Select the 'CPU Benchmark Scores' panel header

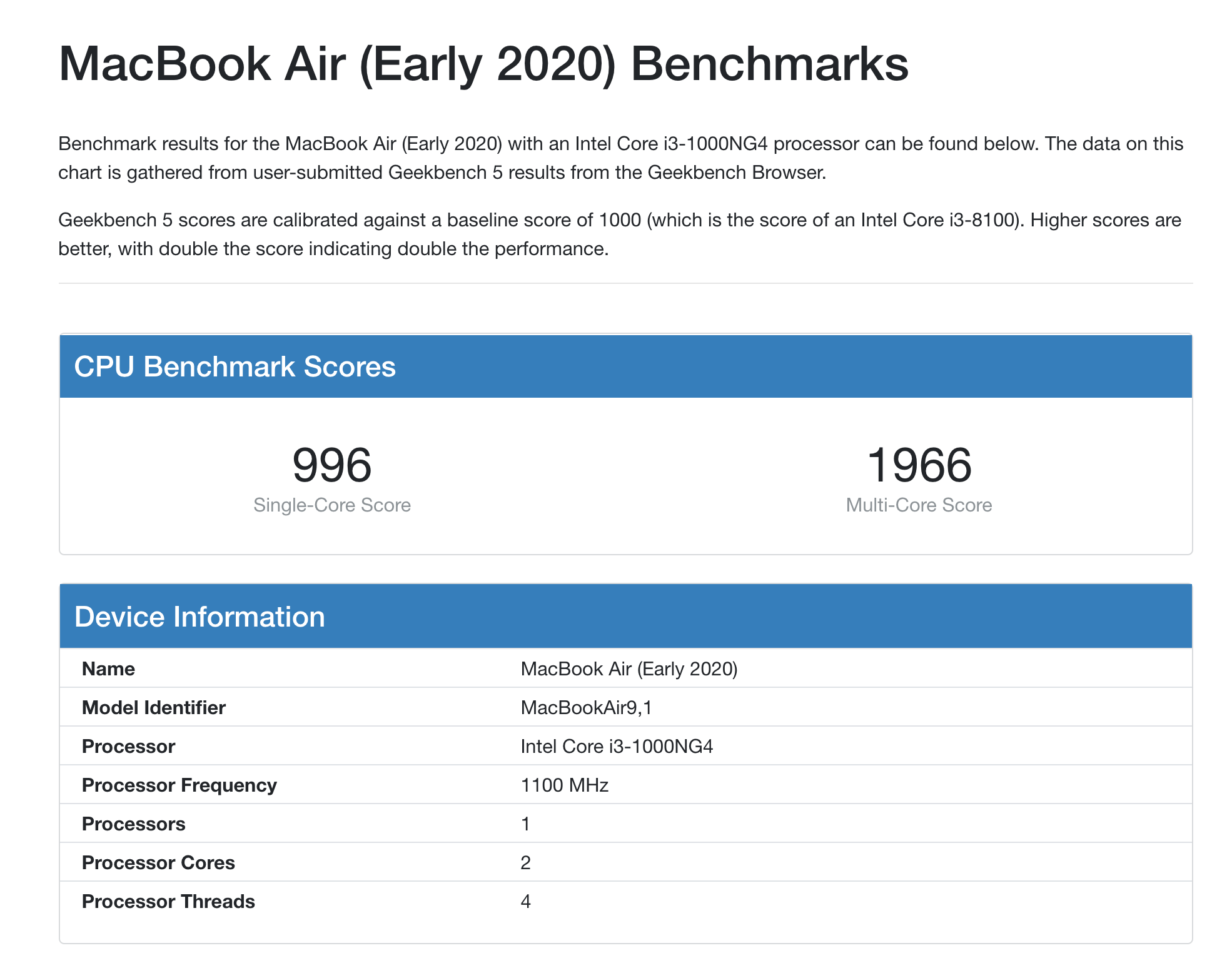[x=626, y=366]
